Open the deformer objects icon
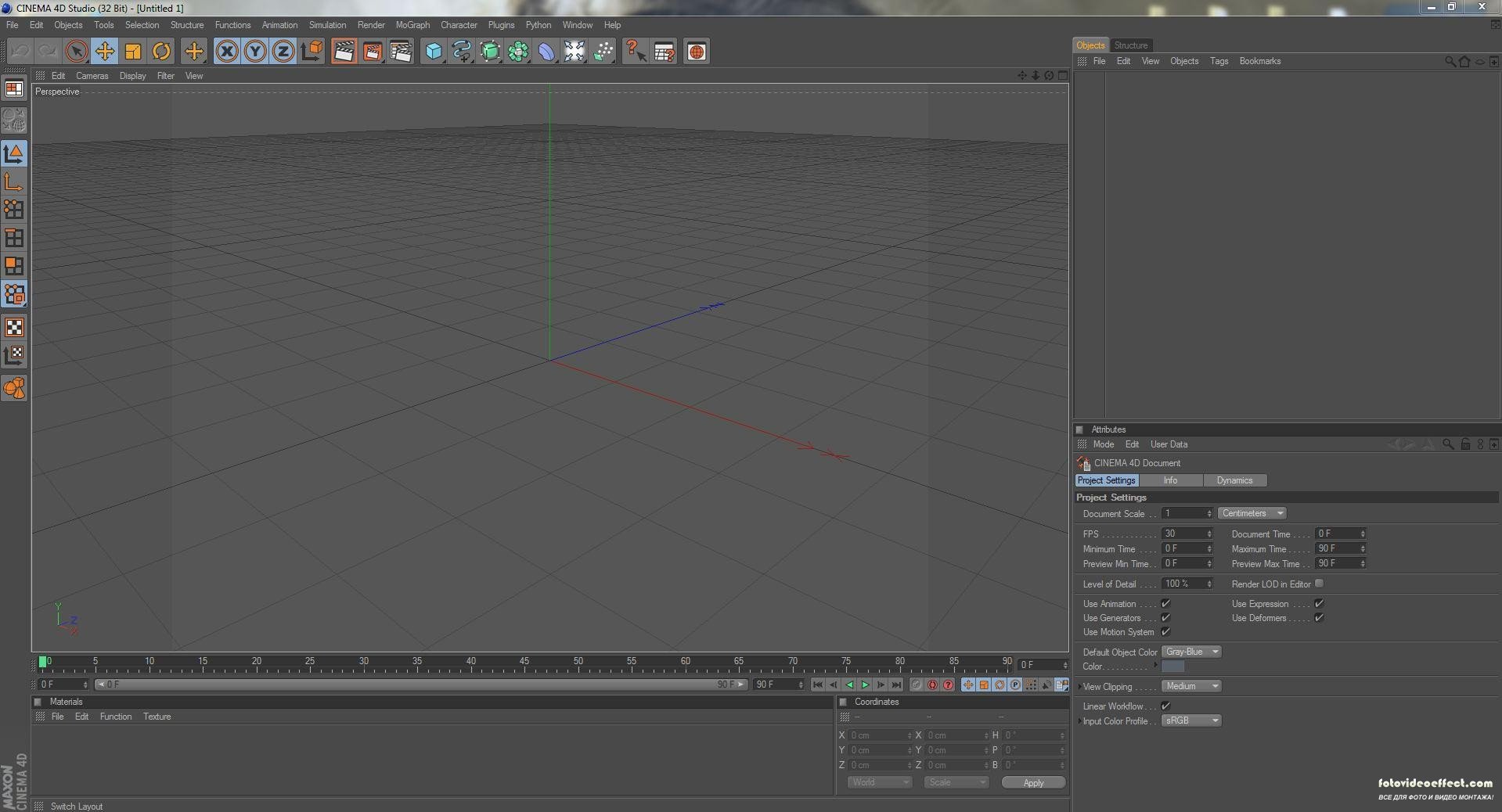Screen dimensions: 1502x812 pos(546,52)
